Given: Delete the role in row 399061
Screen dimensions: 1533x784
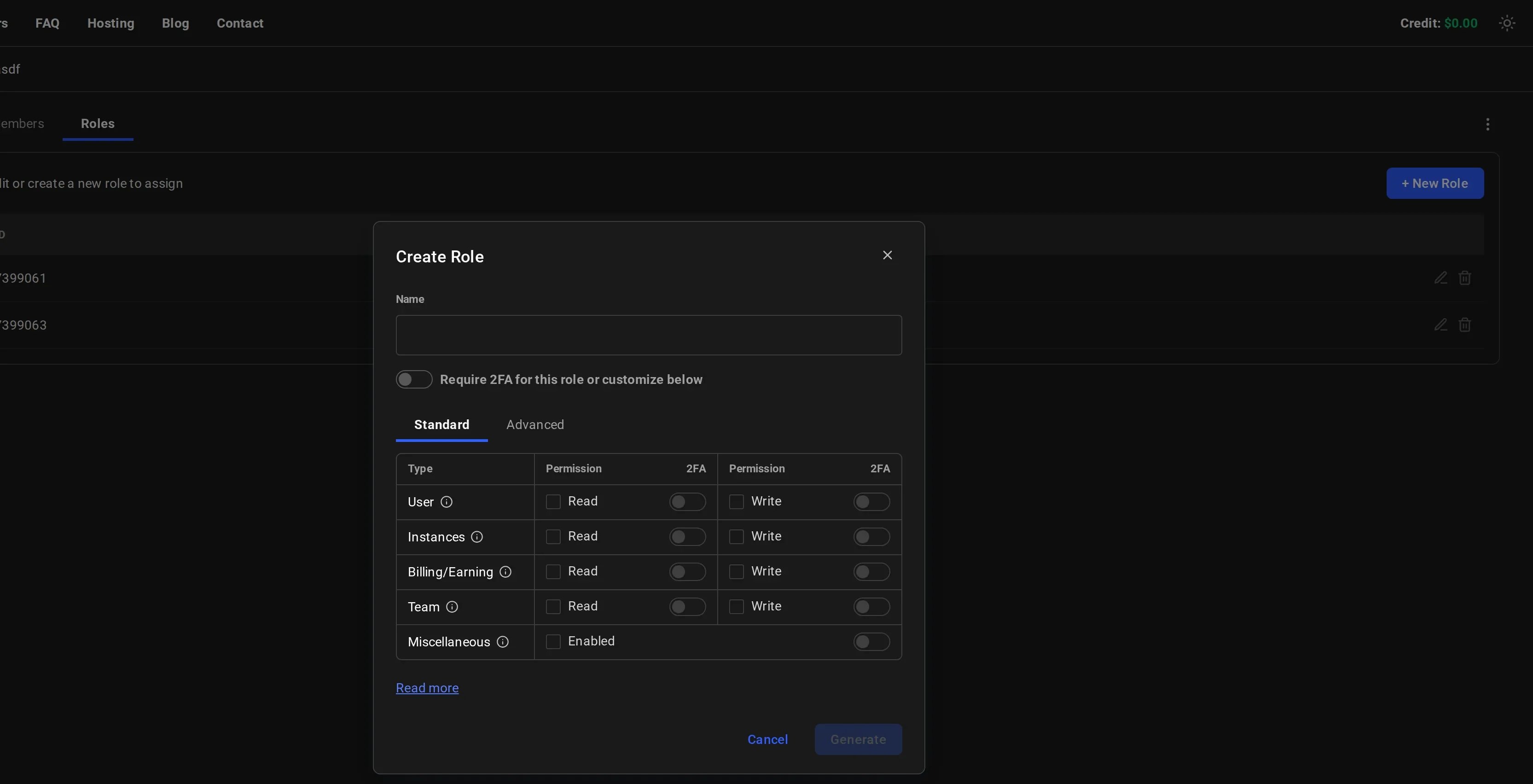Looking at the screenshot, I should [x=1464, y=278].
